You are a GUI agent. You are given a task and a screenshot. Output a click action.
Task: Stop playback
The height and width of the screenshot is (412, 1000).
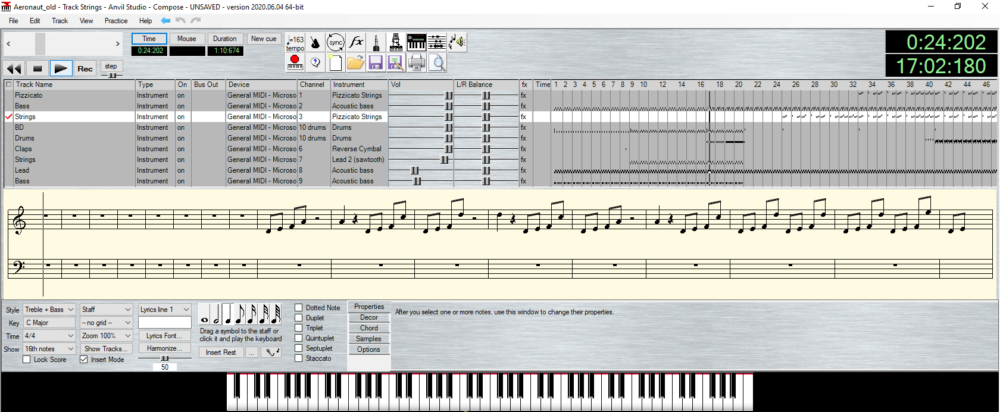tap(37, 68)
